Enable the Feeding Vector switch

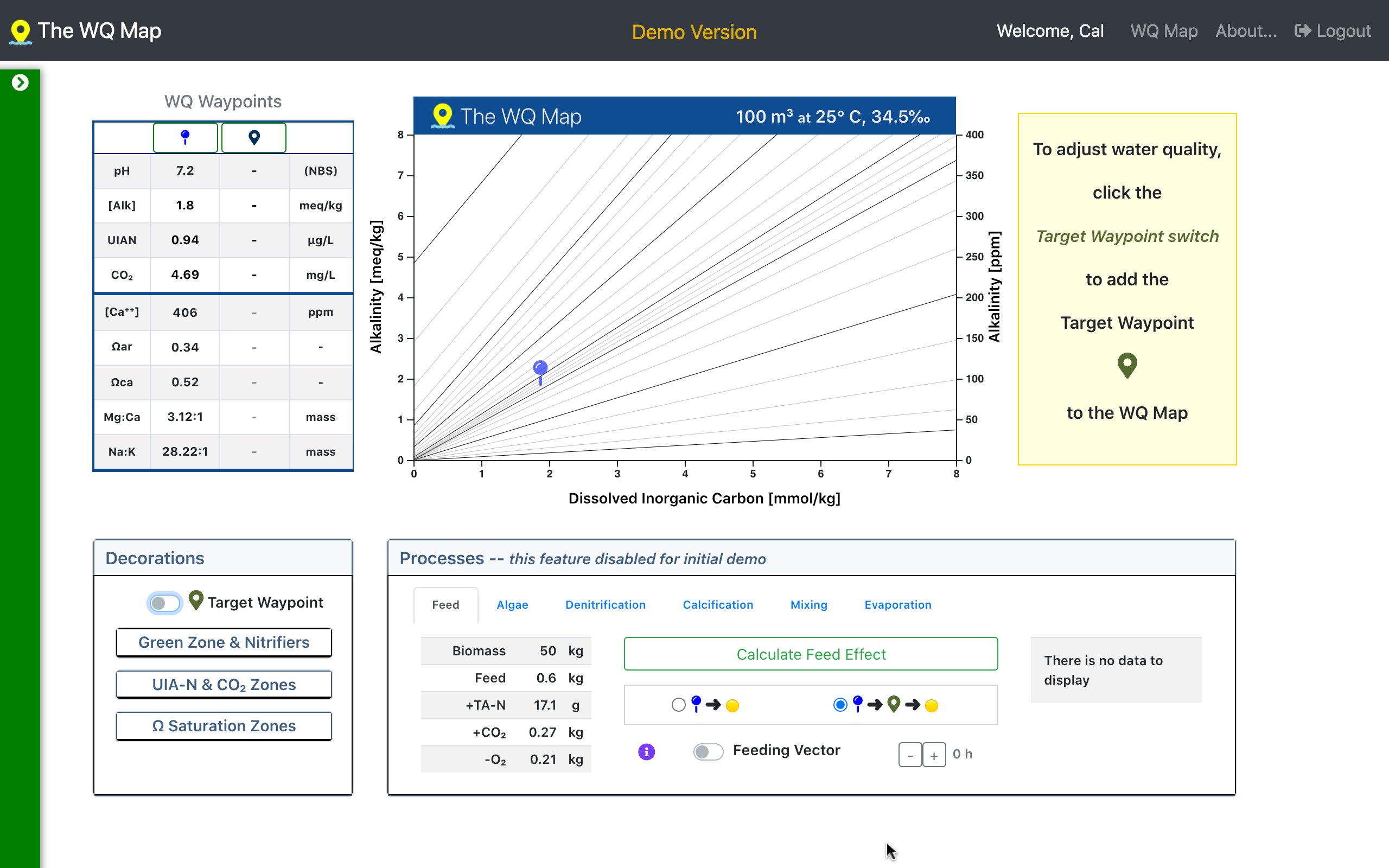[x=708, y=751]
